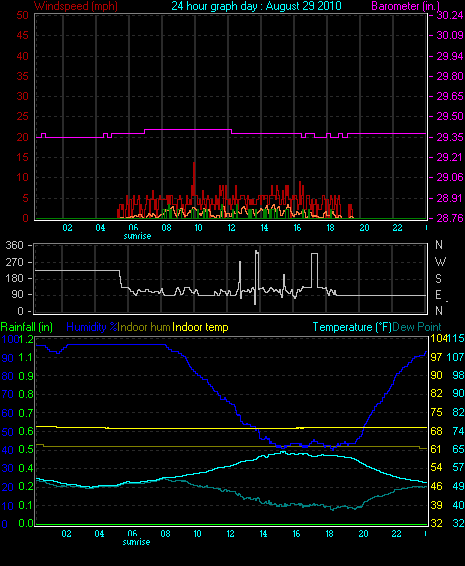Click the rainfall axis value 1.1
Screen dimensions: 465x566
[26, 357]
